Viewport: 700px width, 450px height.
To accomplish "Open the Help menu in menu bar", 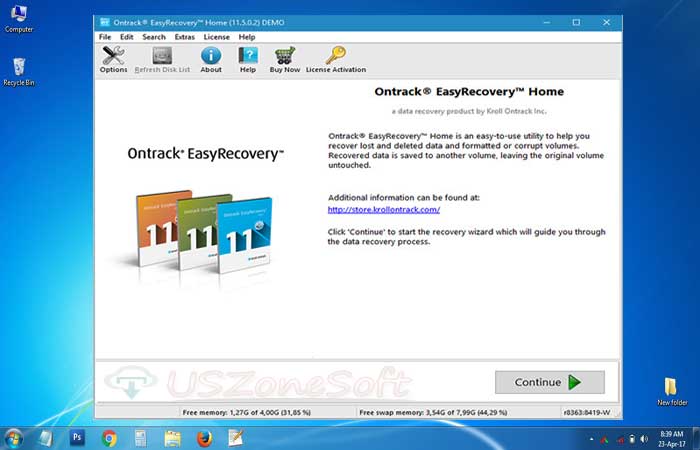I will pyautogui.click(x=247, y=37).
